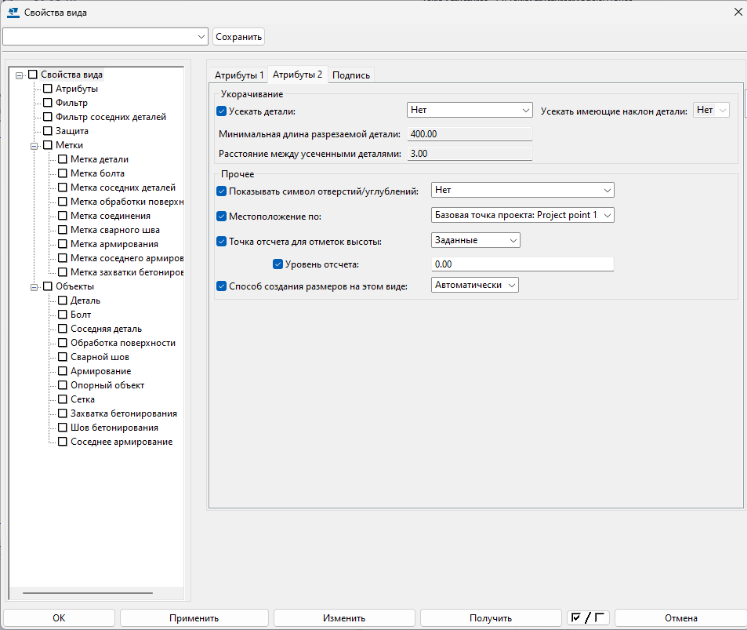The image size is (747, 630).
Task: Click the Уровень отсчета value field
Action: pyautogui.click(x=521, y=264)
